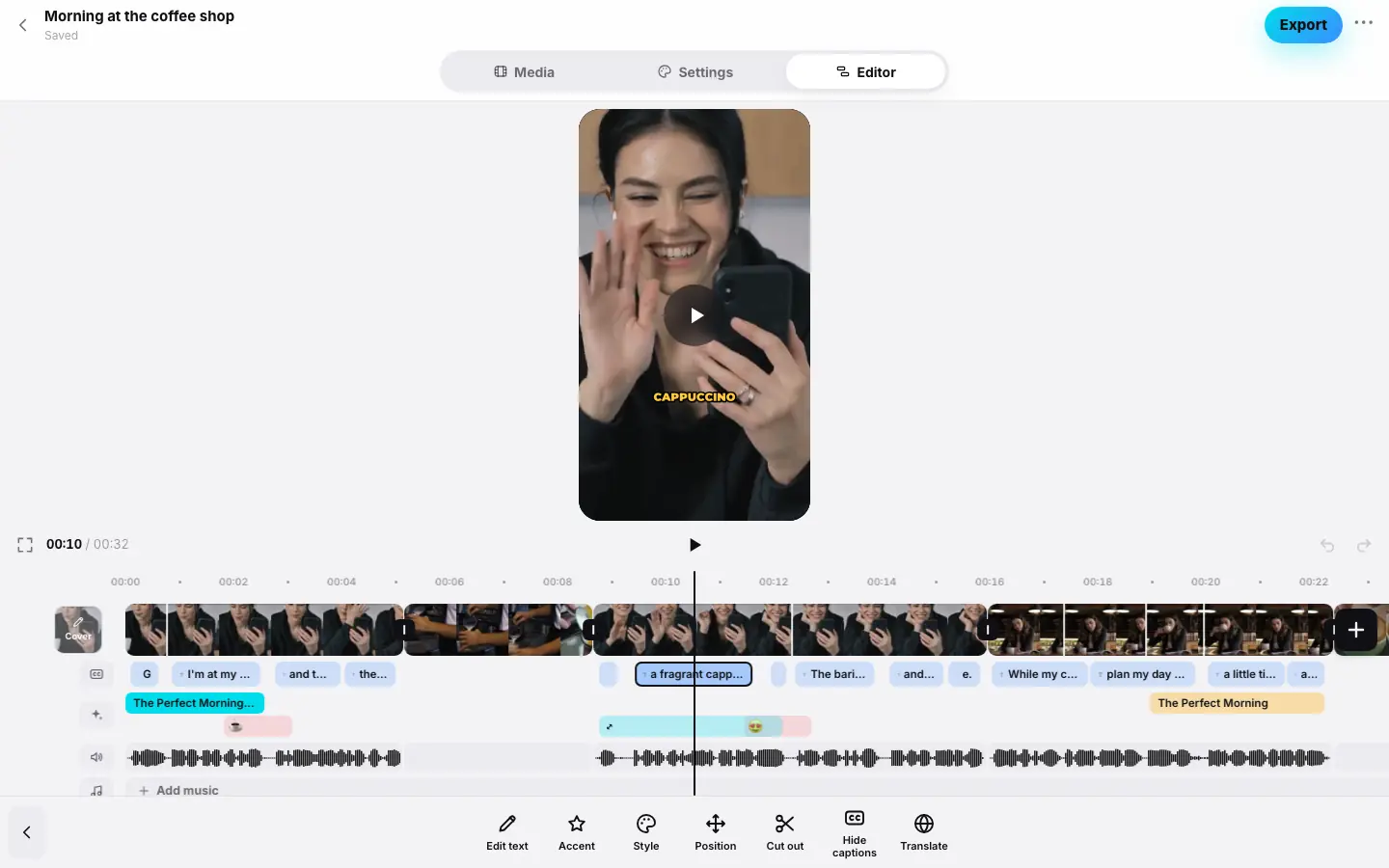Open the three-dot more options menu
Screen dimensions: 1389x868
pos(1363,23)
